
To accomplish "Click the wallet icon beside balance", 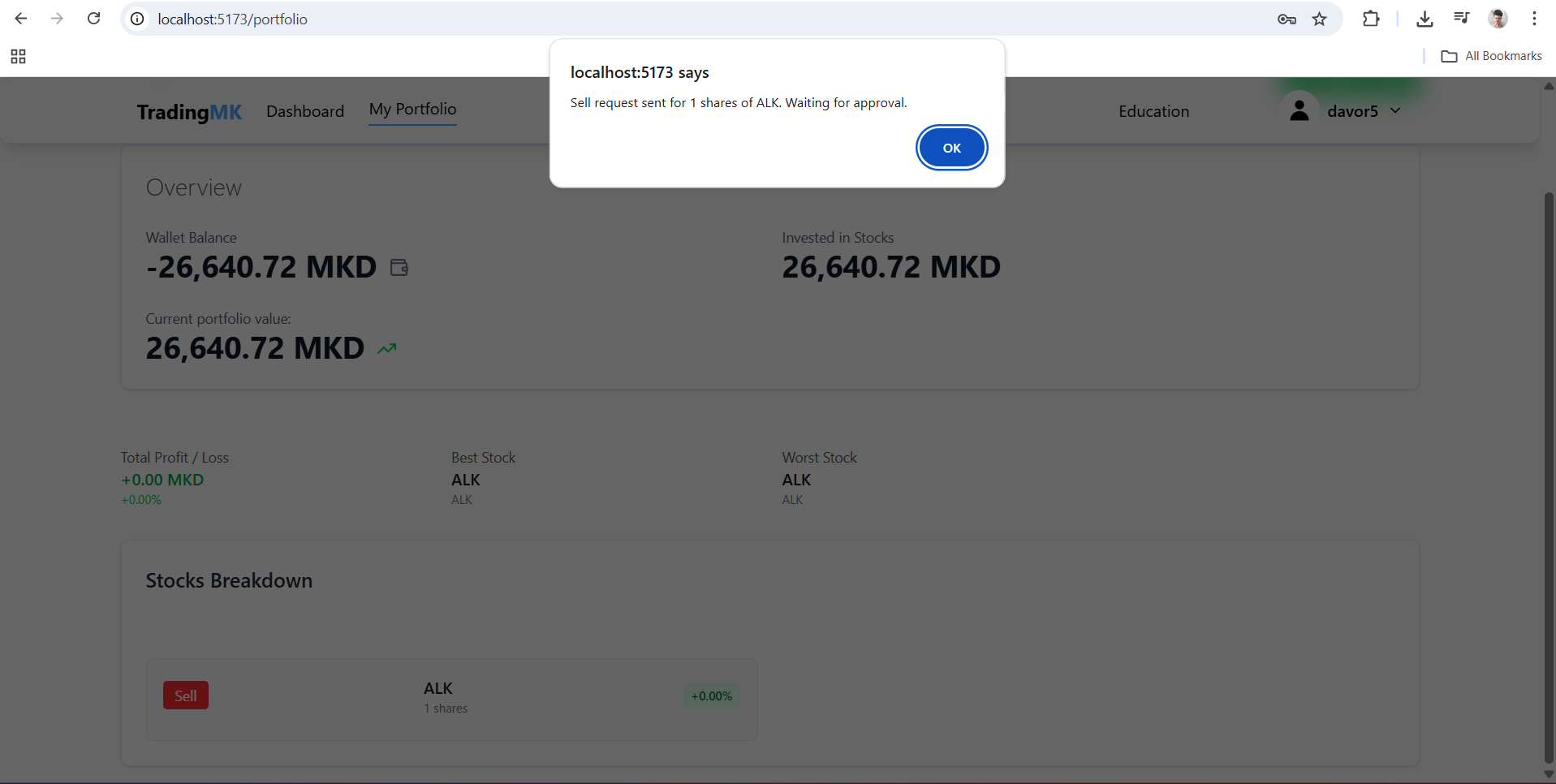I will click(x=399, y=267).
